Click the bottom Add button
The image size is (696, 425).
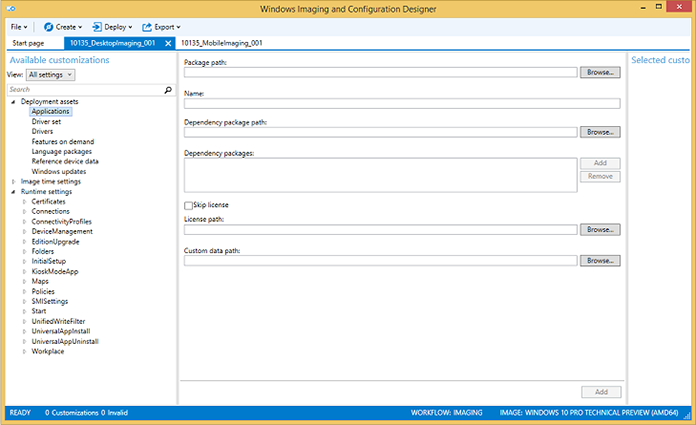pos(601,392)
